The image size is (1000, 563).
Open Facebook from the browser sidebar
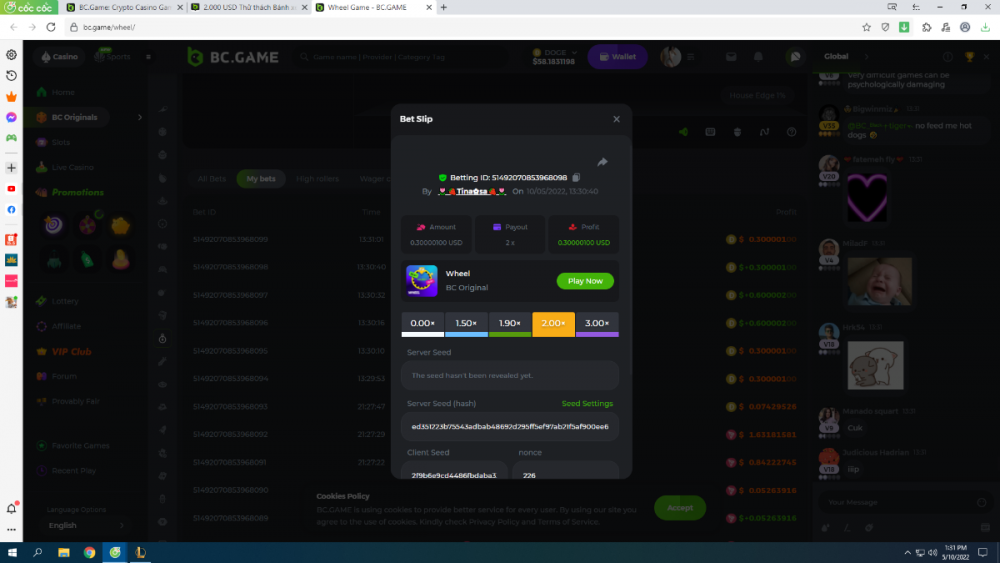11,209
